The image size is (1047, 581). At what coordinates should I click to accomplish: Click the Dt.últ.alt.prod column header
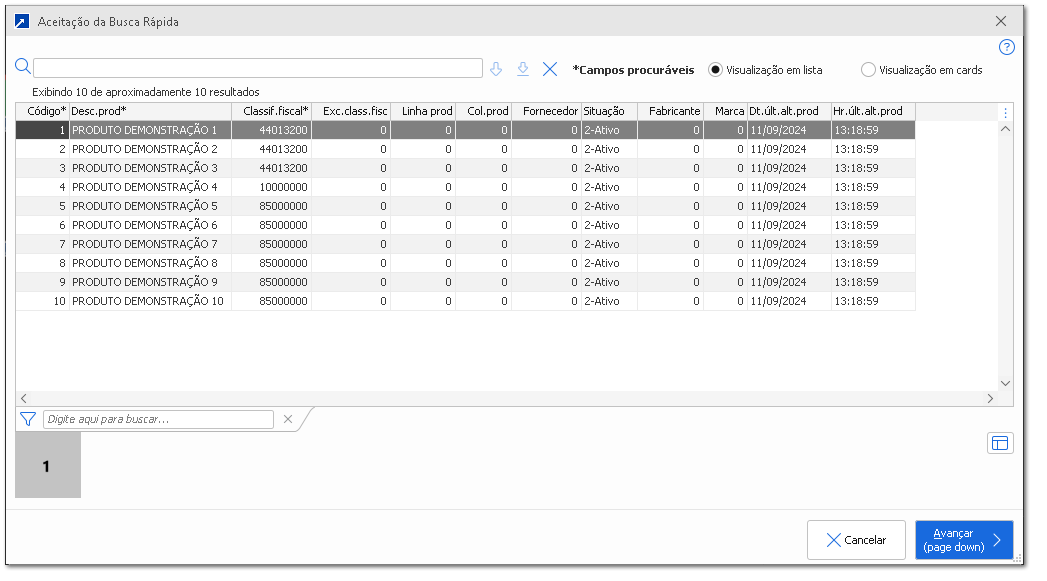[x=789, y=112]
